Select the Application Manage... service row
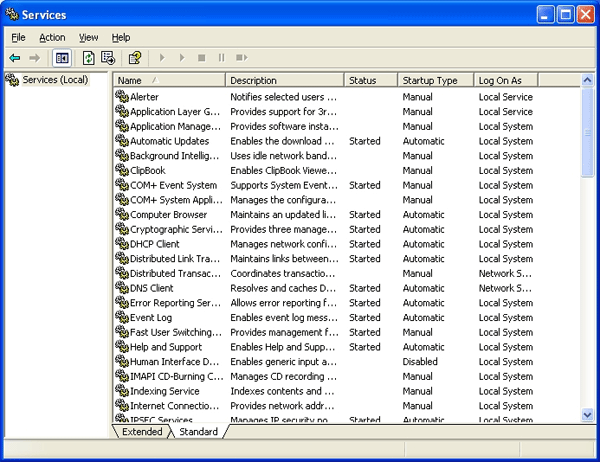 [346, 126]
